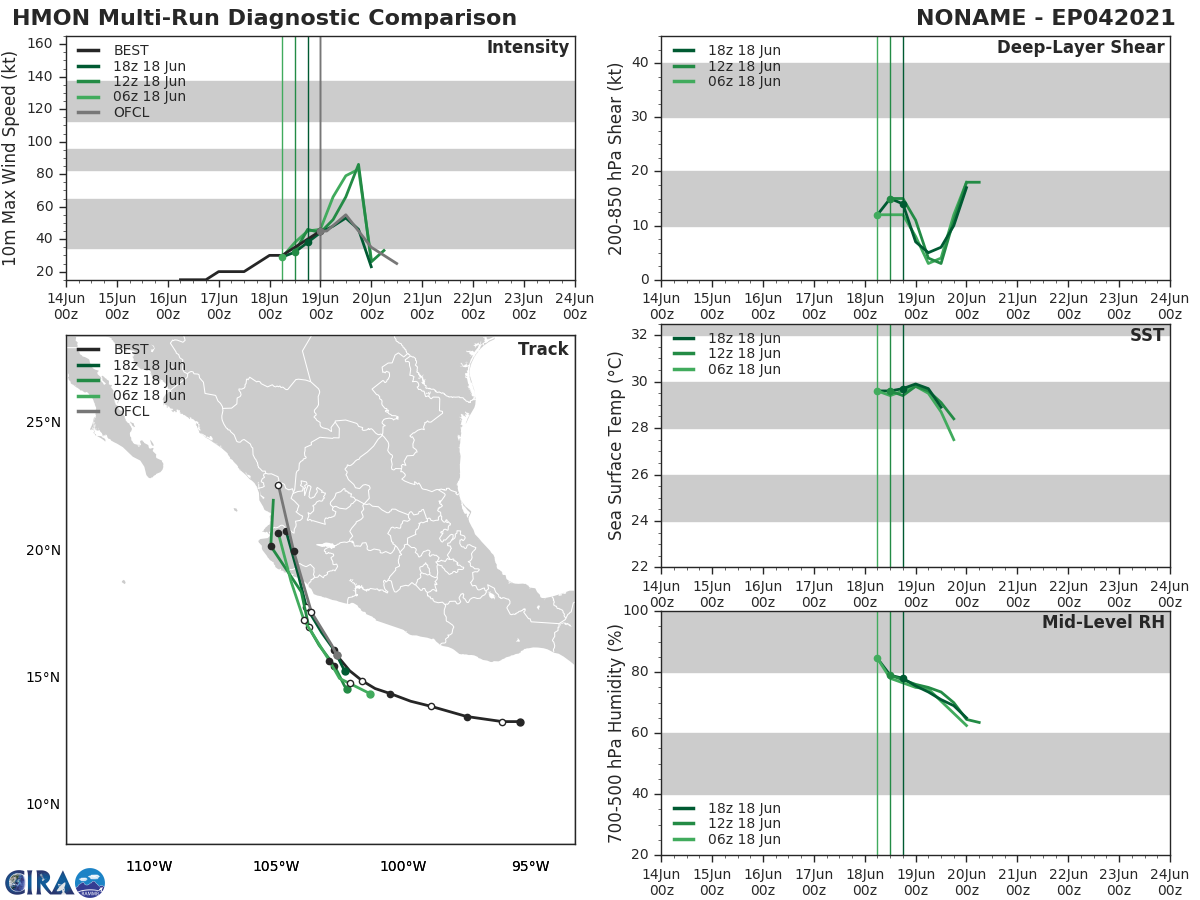Click the Intensity panel title

tap(527, 48)
